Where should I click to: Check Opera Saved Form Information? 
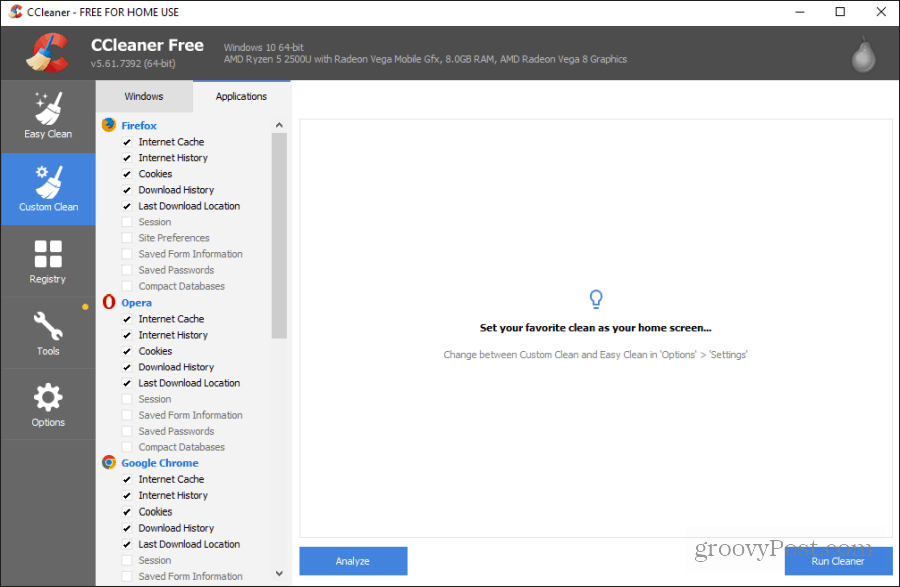pos(127,415)
